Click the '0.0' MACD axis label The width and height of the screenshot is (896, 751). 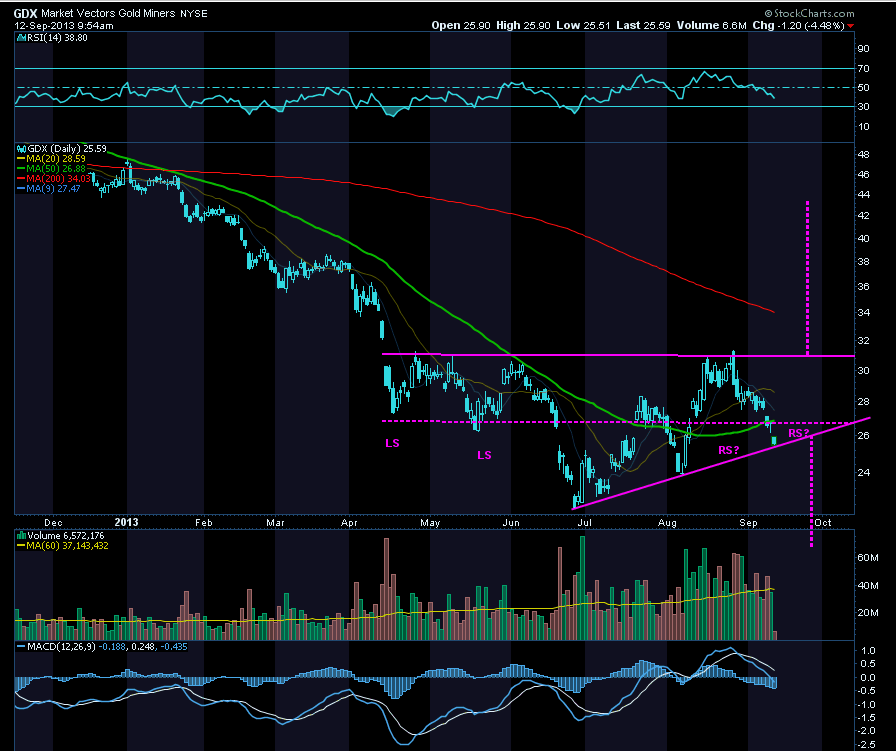[868, 678]
